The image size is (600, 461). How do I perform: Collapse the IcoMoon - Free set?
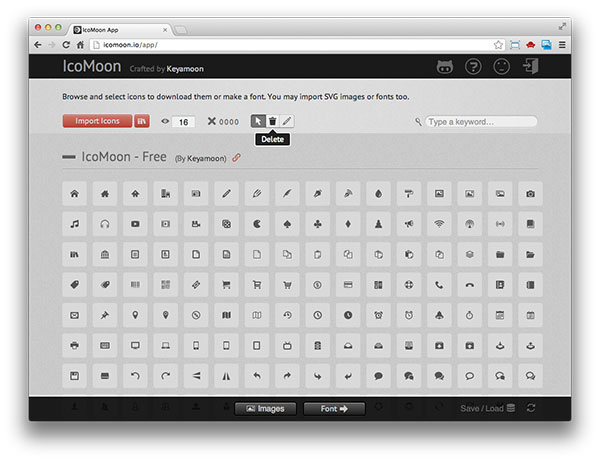[69, 157]
